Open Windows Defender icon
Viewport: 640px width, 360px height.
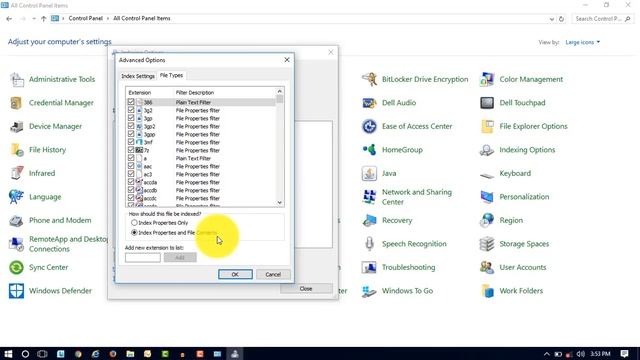click(17, 291)
